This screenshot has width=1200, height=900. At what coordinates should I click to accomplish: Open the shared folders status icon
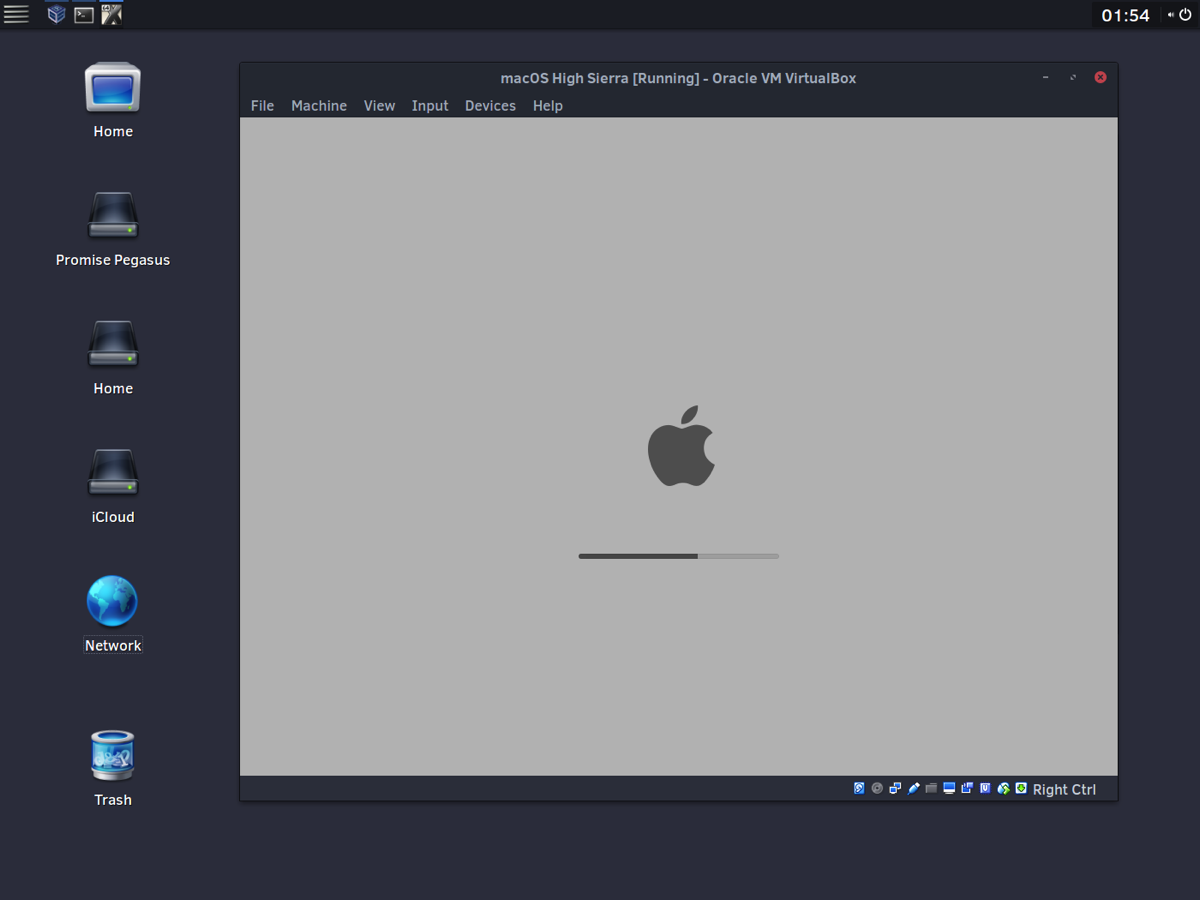coord(931,788)
